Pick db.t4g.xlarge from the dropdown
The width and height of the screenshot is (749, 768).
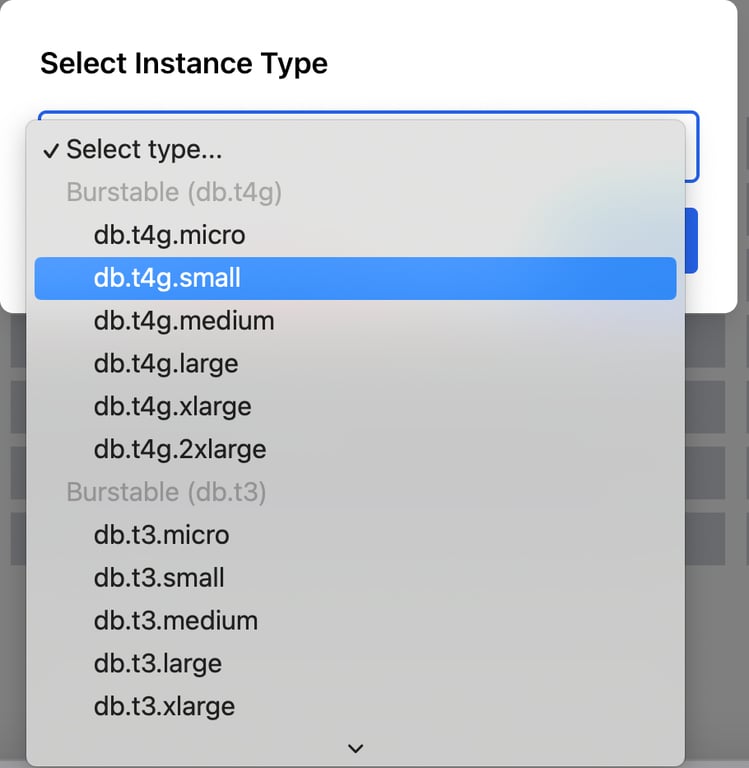tap(172, 407)
